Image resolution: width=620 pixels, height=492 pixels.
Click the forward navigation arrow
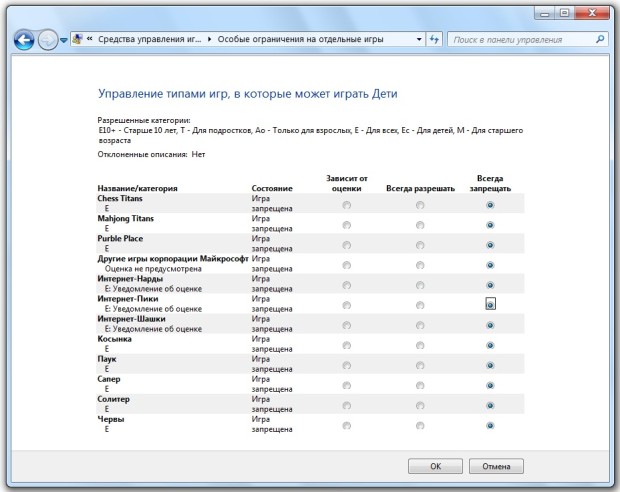(48, 40)
